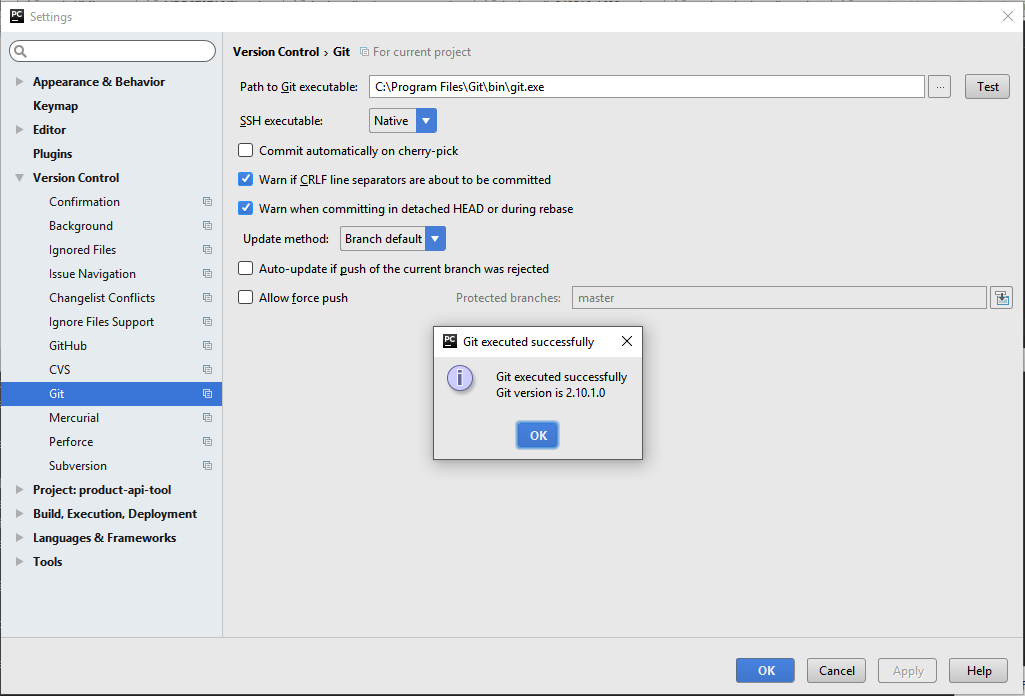
Task: Expand the Appearance & Behavior section
Action: 19,82
